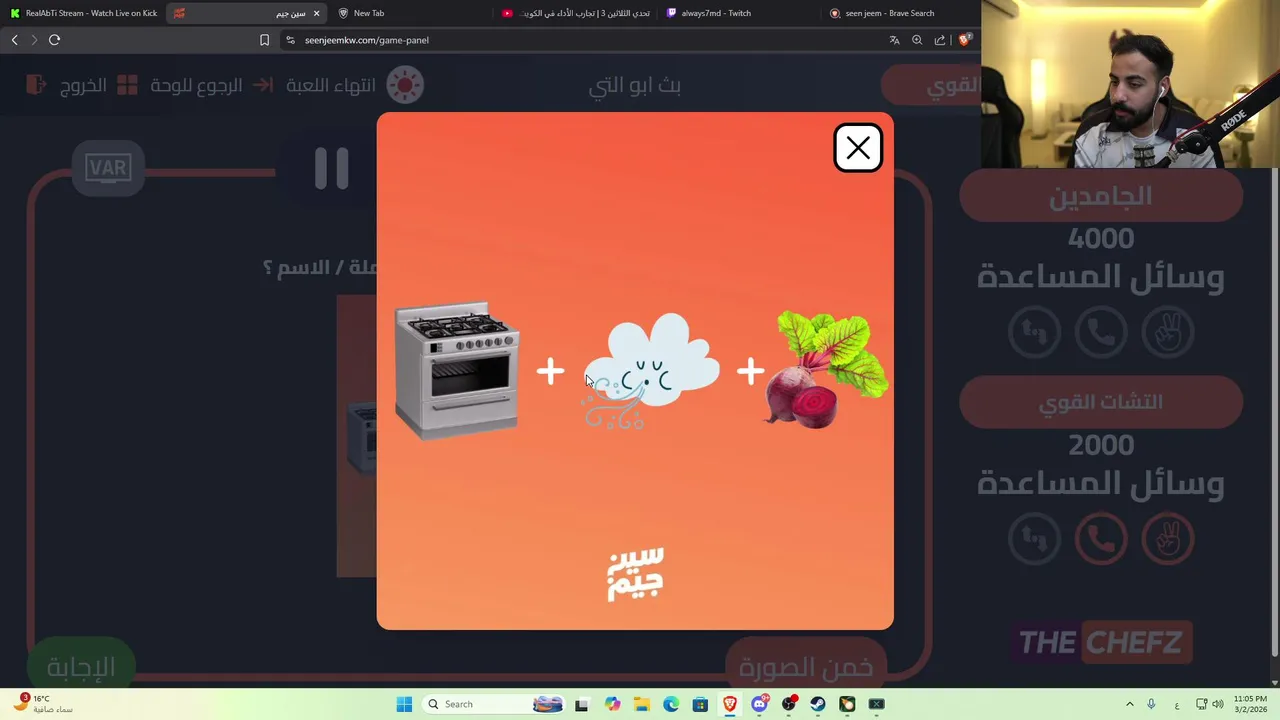1280x720 pixels.
Task: Switch to RealAbTi Stream Kick tab
Action: tap(83, 13)
